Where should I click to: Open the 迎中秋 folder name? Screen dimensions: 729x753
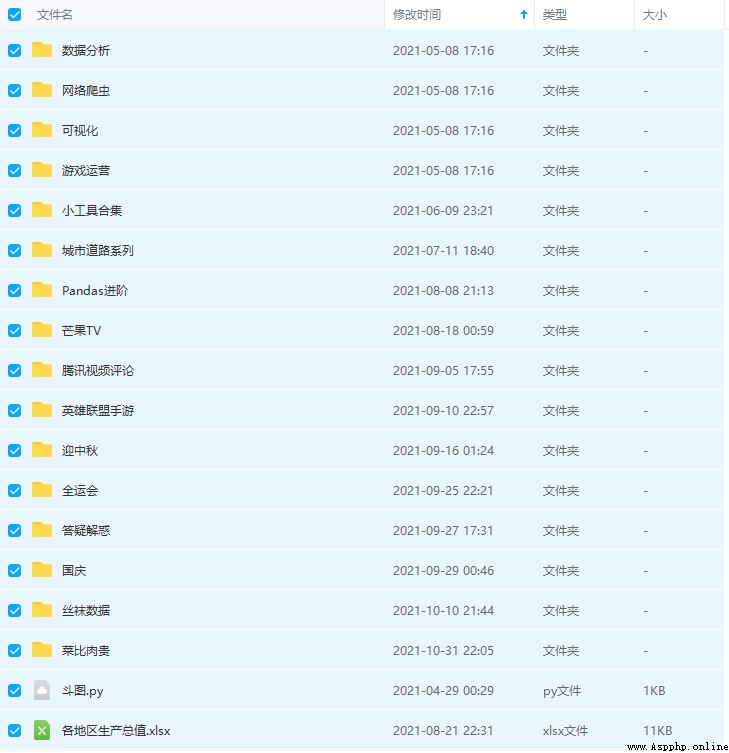(80, 450)
